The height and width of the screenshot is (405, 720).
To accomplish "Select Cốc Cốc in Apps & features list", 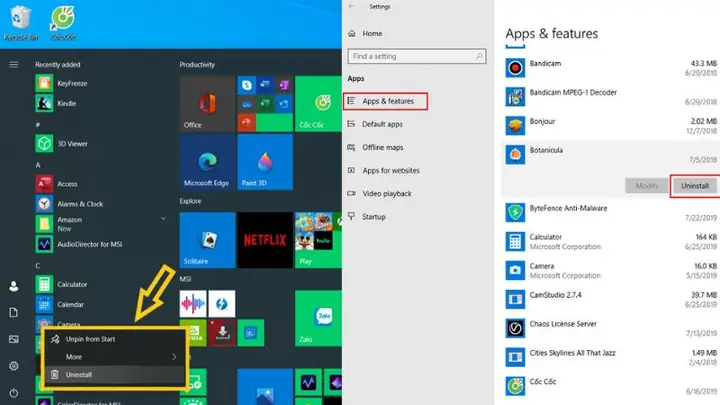I will 610,386.
